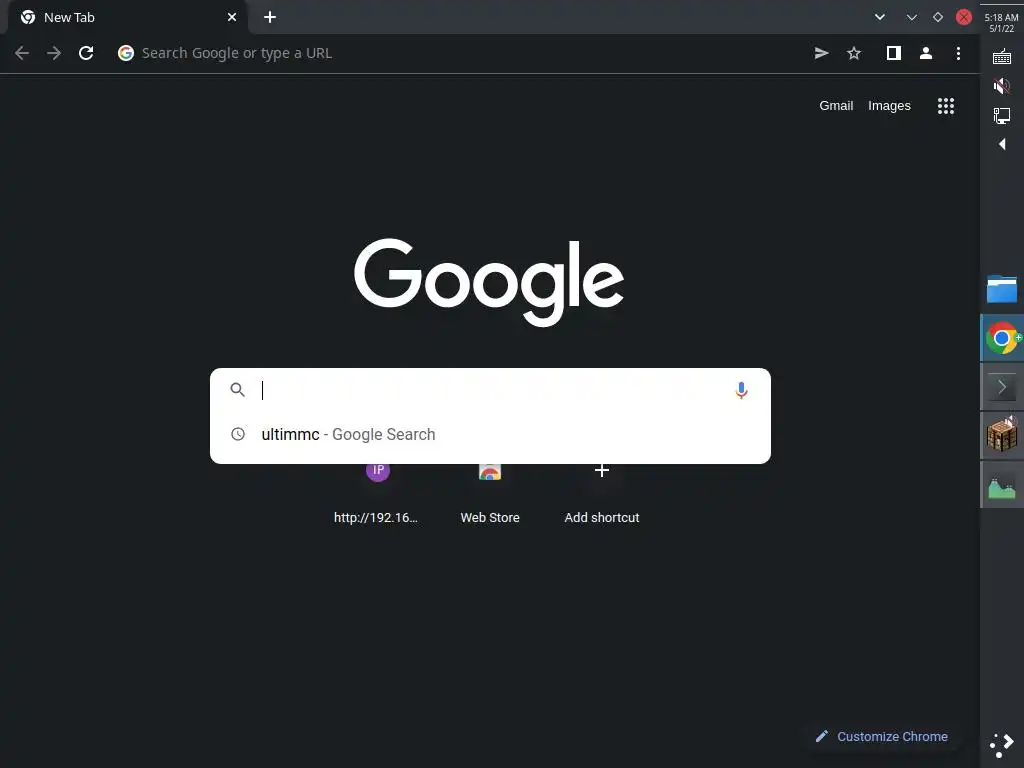1024x768 pixels.
Task: Open the Chrome side panel
Action: 893,54
